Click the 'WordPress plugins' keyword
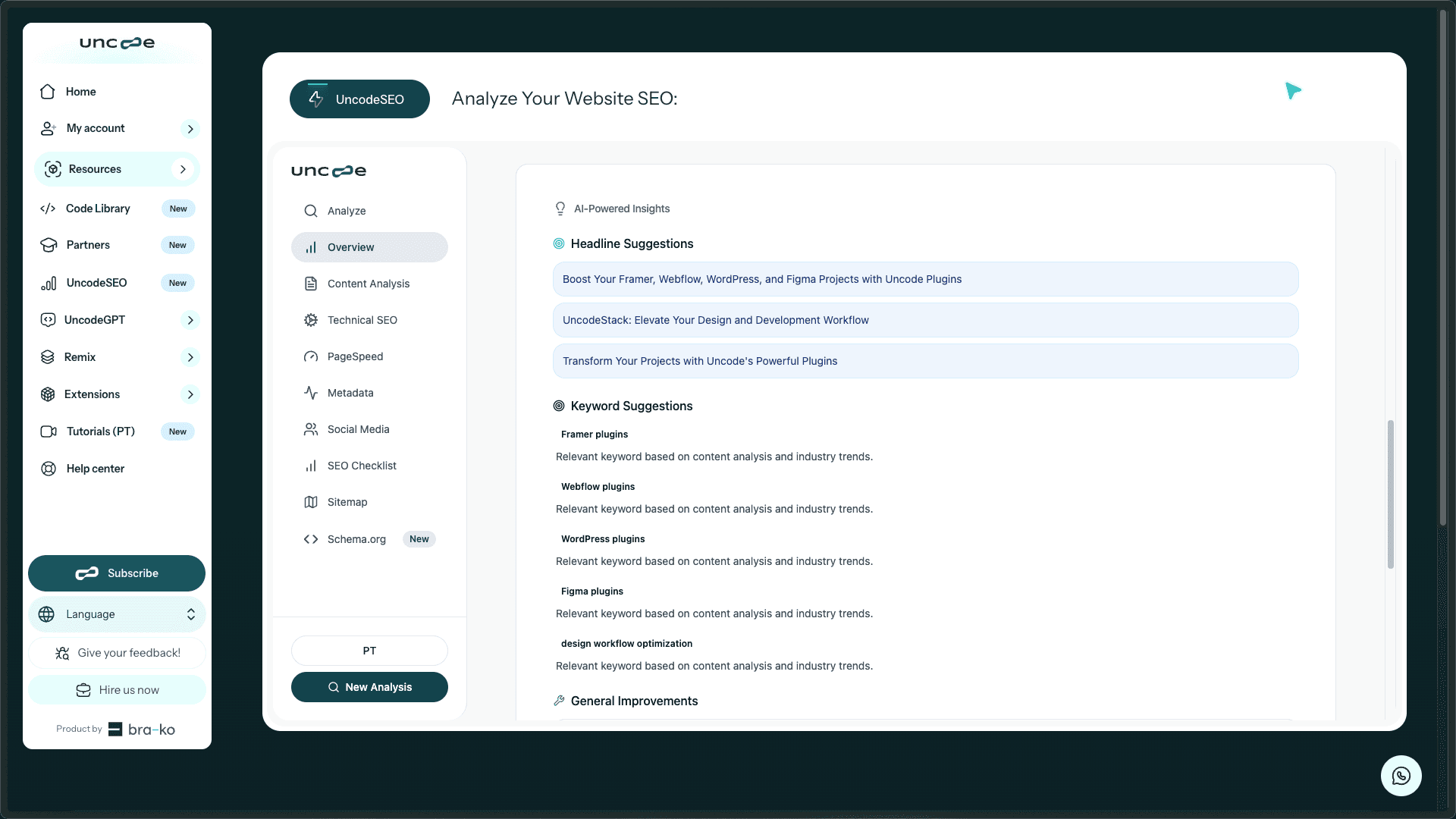The image size is (1456, 819). point(603,539)
